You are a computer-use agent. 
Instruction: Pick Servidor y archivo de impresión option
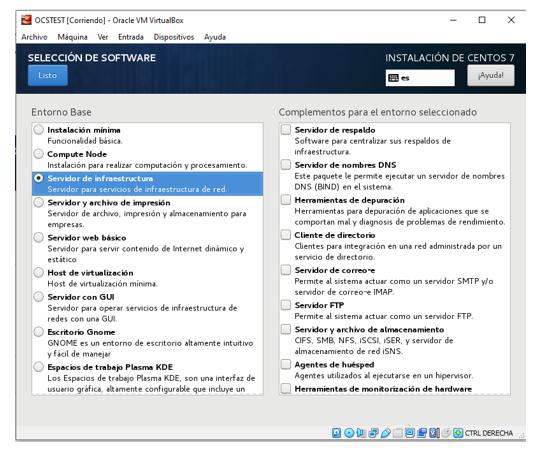39,202
